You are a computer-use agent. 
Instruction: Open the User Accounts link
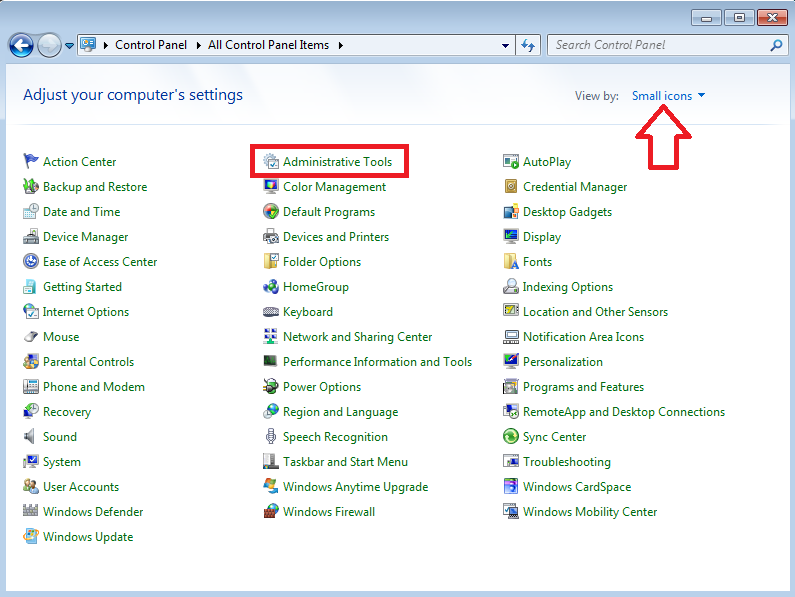(81, 486)
